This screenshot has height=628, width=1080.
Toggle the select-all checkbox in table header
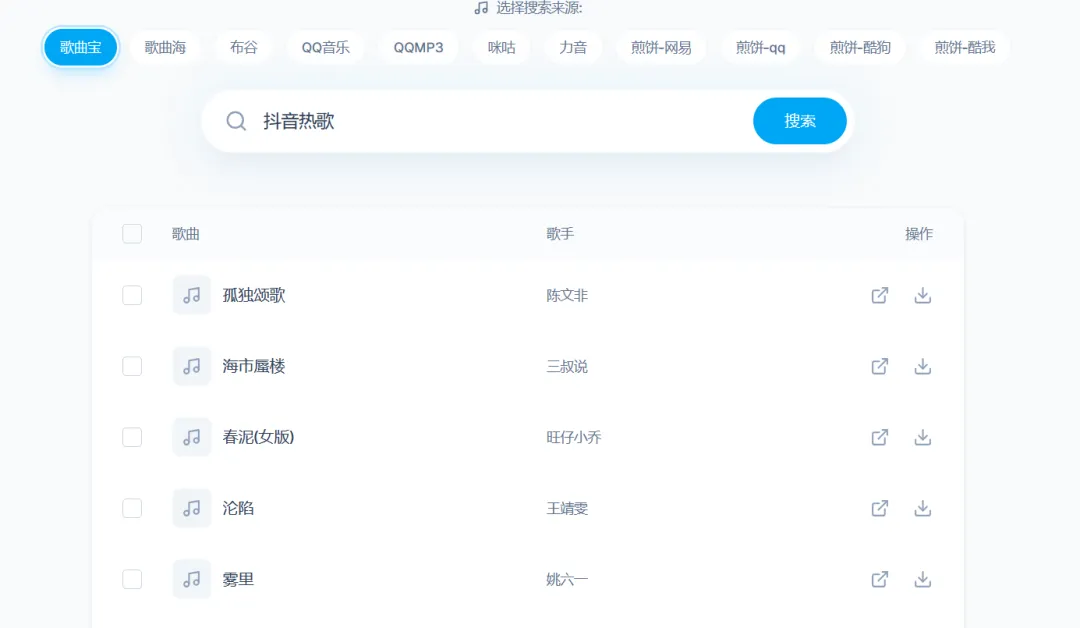click(x=132, y=233)
